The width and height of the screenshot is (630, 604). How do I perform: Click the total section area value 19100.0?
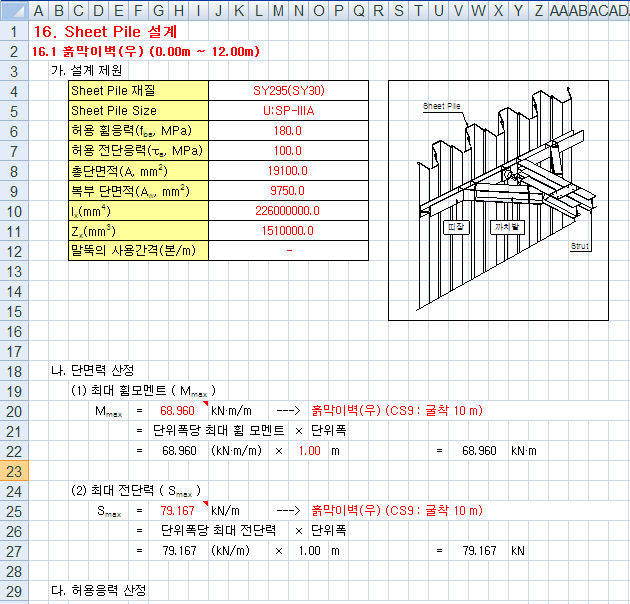tap(288, 170)
